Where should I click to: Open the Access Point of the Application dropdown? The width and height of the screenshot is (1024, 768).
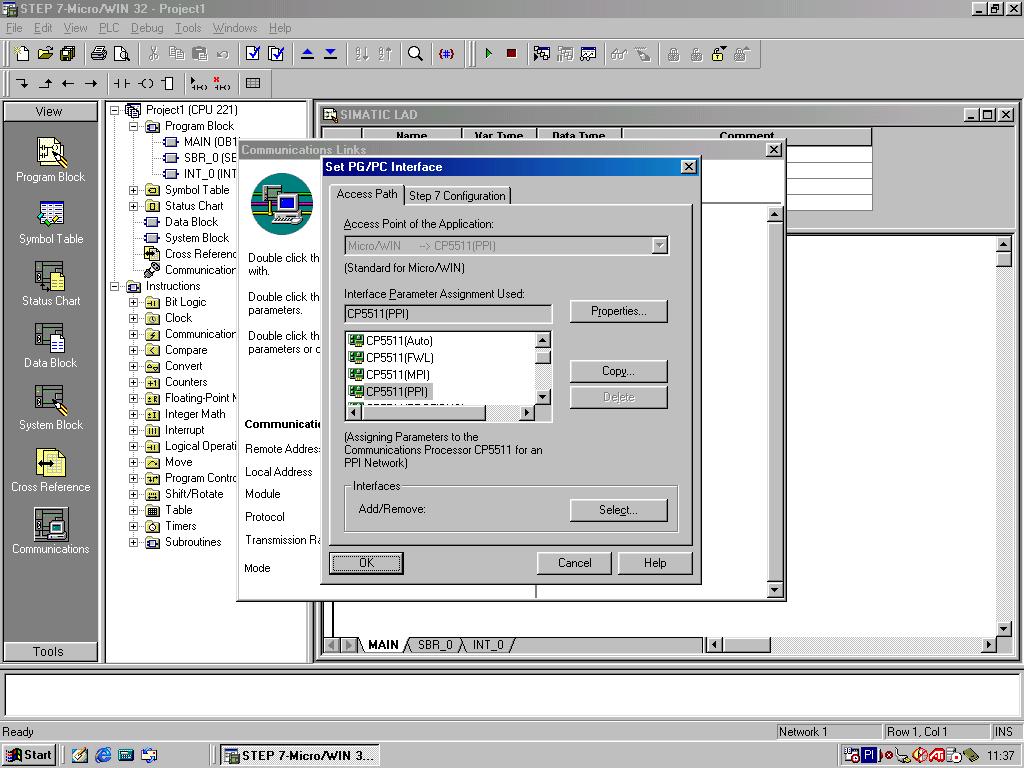(x=660, y=246)
